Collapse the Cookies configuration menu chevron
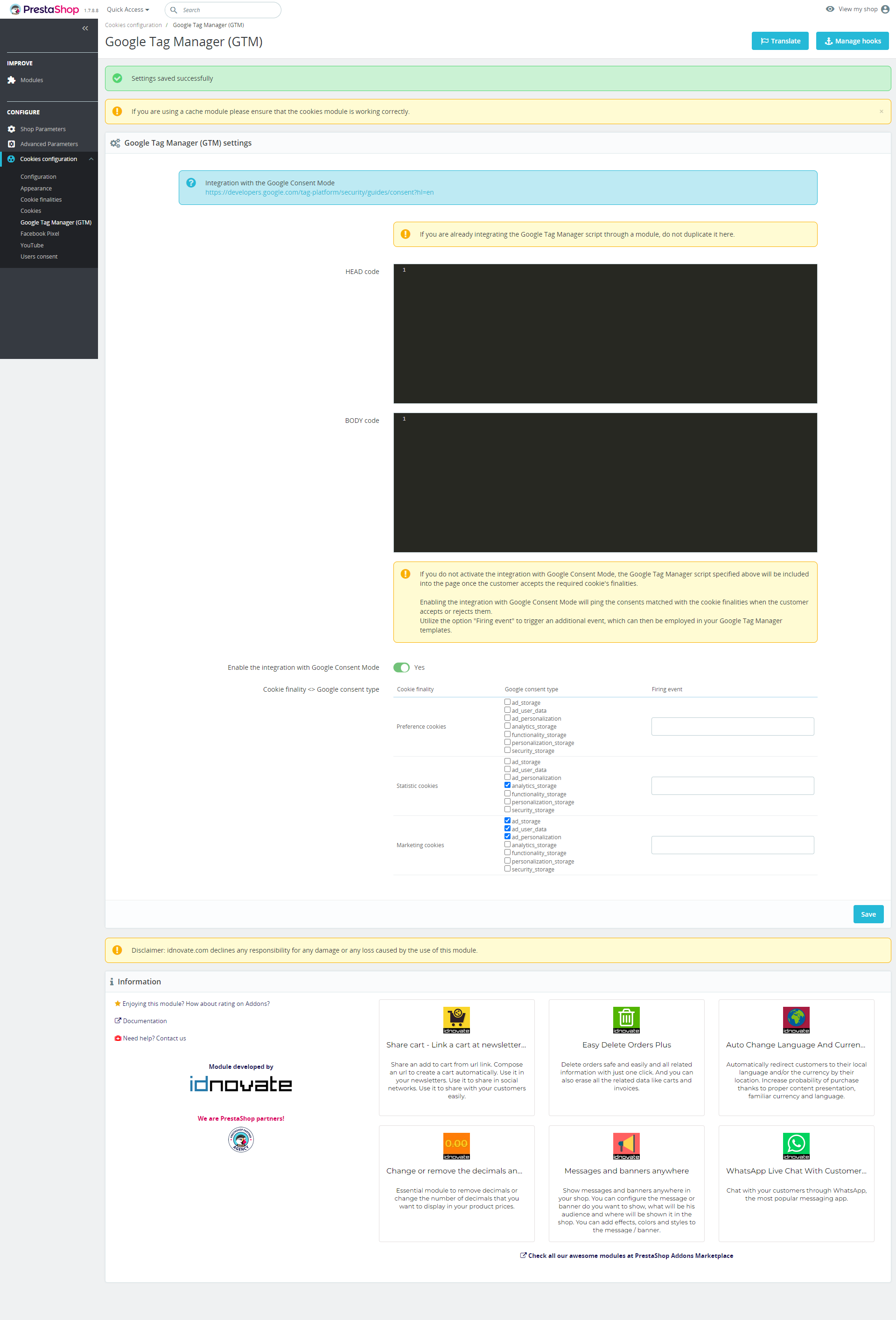This screenshot has width=896, height=1320. pyautogui.click(x=91, y=159)
